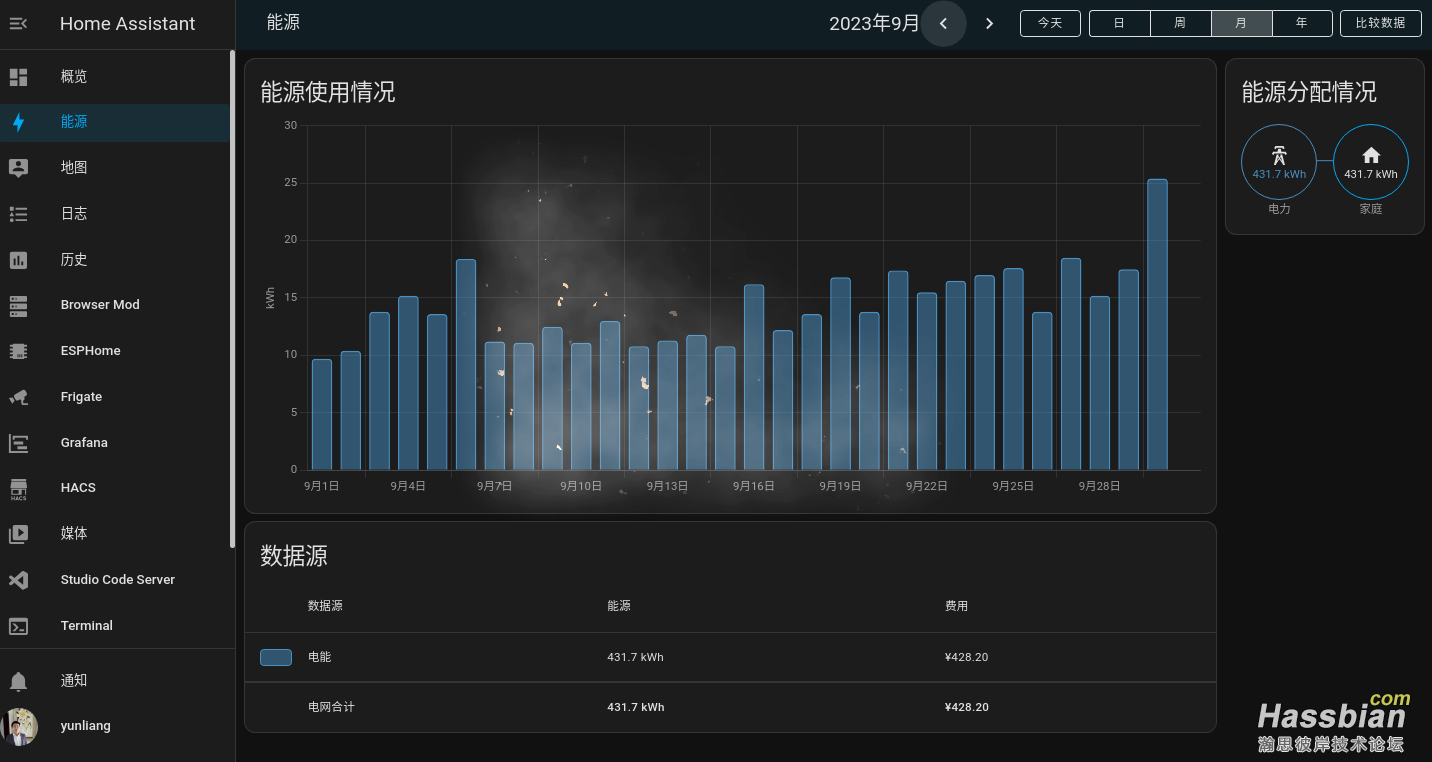Click the 电网合计 row label
Viewport: 1432px width, 762px height.
[x=331, y=707]
